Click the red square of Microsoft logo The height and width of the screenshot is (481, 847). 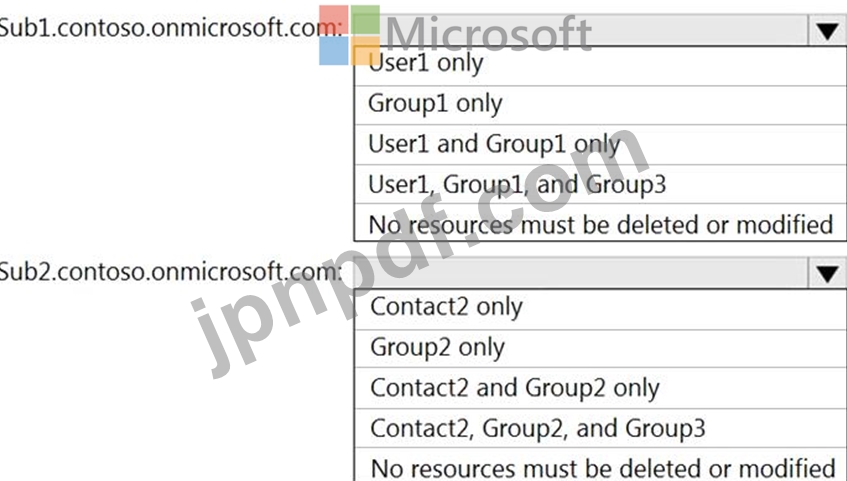333,19
